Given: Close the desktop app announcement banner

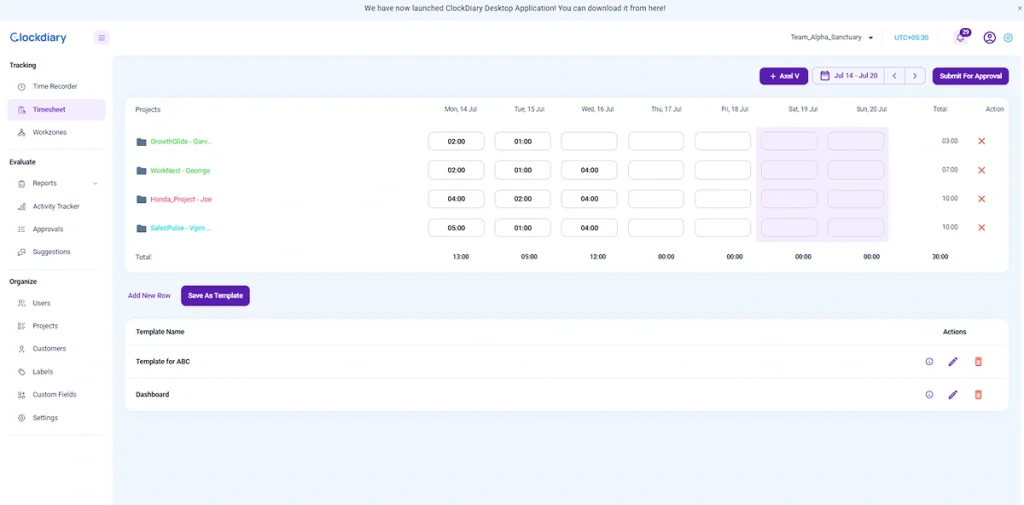Looking at the screenshot, I should 1019,8.
